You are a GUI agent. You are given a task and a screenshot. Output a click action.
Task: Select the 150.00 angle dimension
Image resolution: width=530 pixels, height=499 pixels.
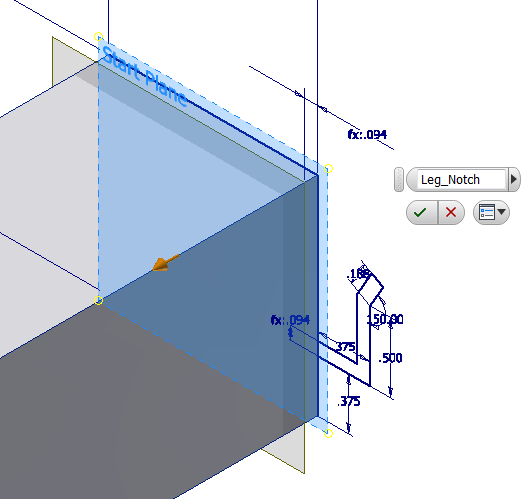coord(385,319)
